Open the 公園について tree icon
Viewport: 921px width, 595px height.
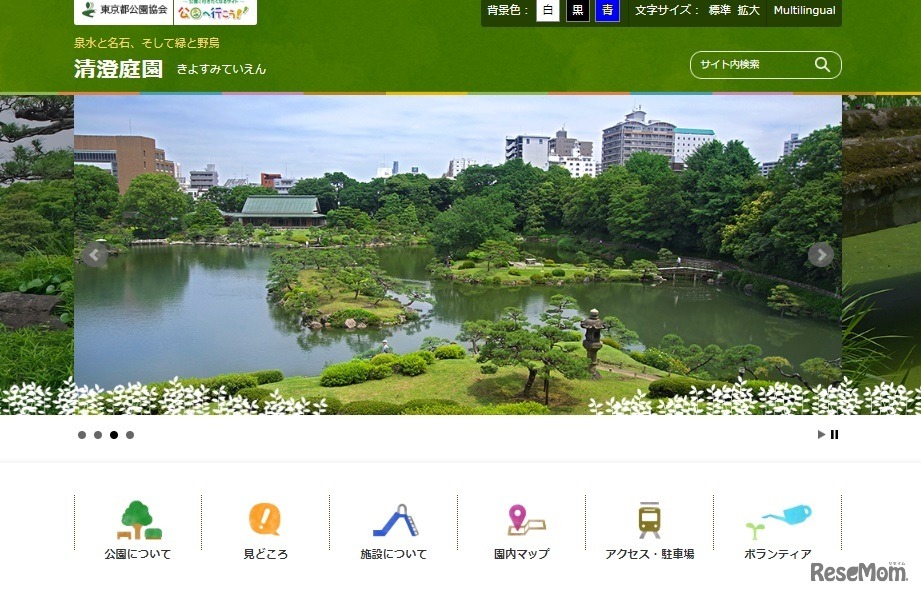pyautogui.click(x=139, y=520)
